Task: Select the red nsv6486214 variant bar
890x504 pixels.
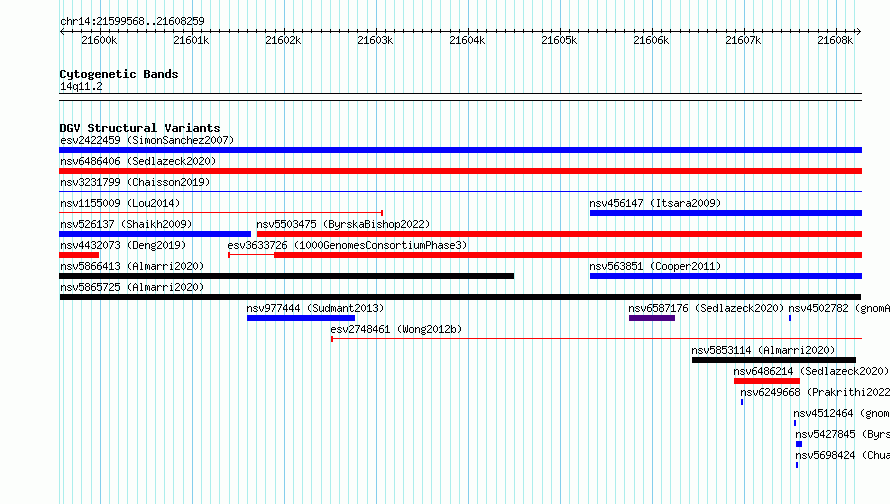Action: pyautogui.click(x=767, y=381)
